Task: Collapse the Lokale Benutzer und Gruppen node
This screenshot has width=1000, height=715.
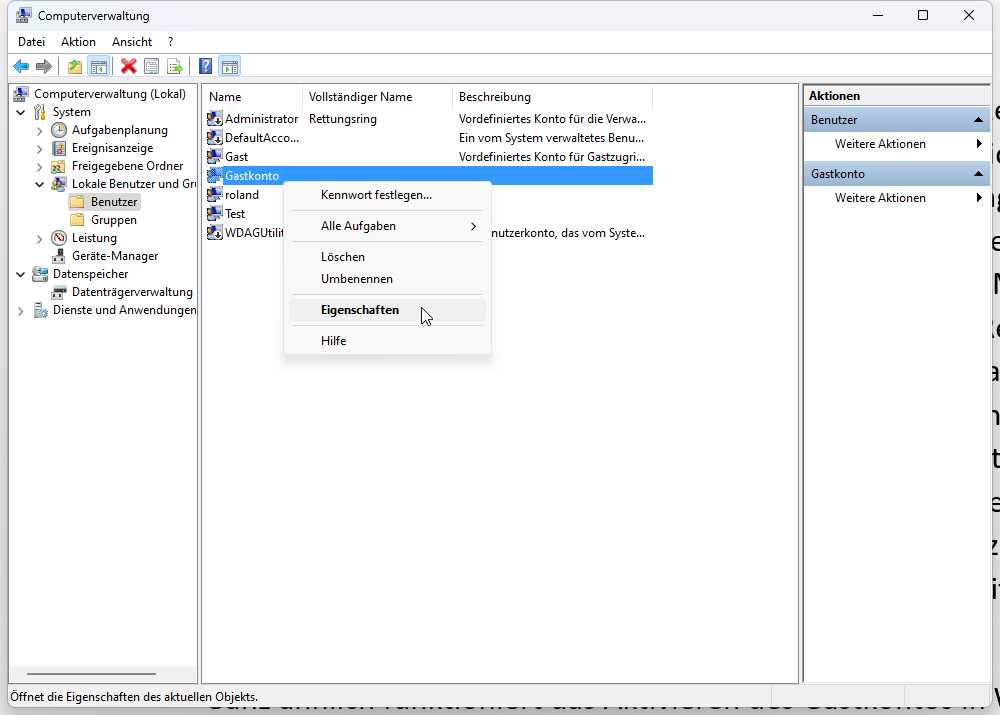Action: [x=40, y=184]
